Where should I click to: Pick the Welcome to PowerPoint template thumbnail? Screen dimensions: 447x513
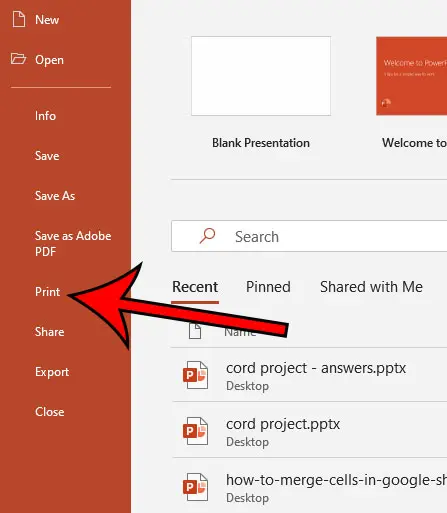click(x=412, y=76)
